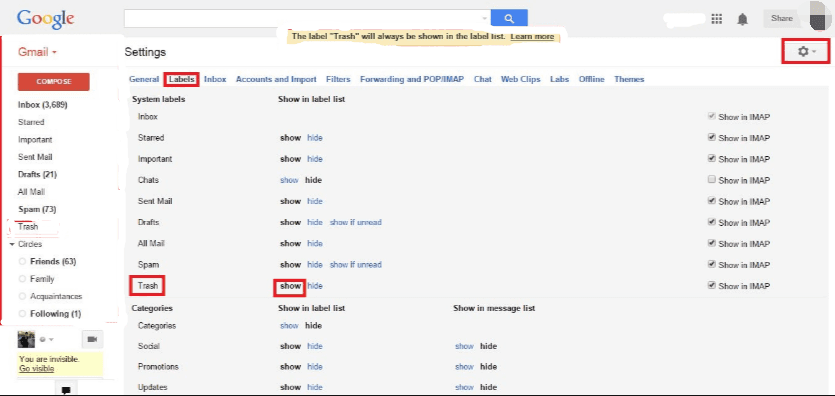Click the chat profile picture thumbnail
Image resolution: width=835 pixels, height=396 pixels.
coord(26,339)
